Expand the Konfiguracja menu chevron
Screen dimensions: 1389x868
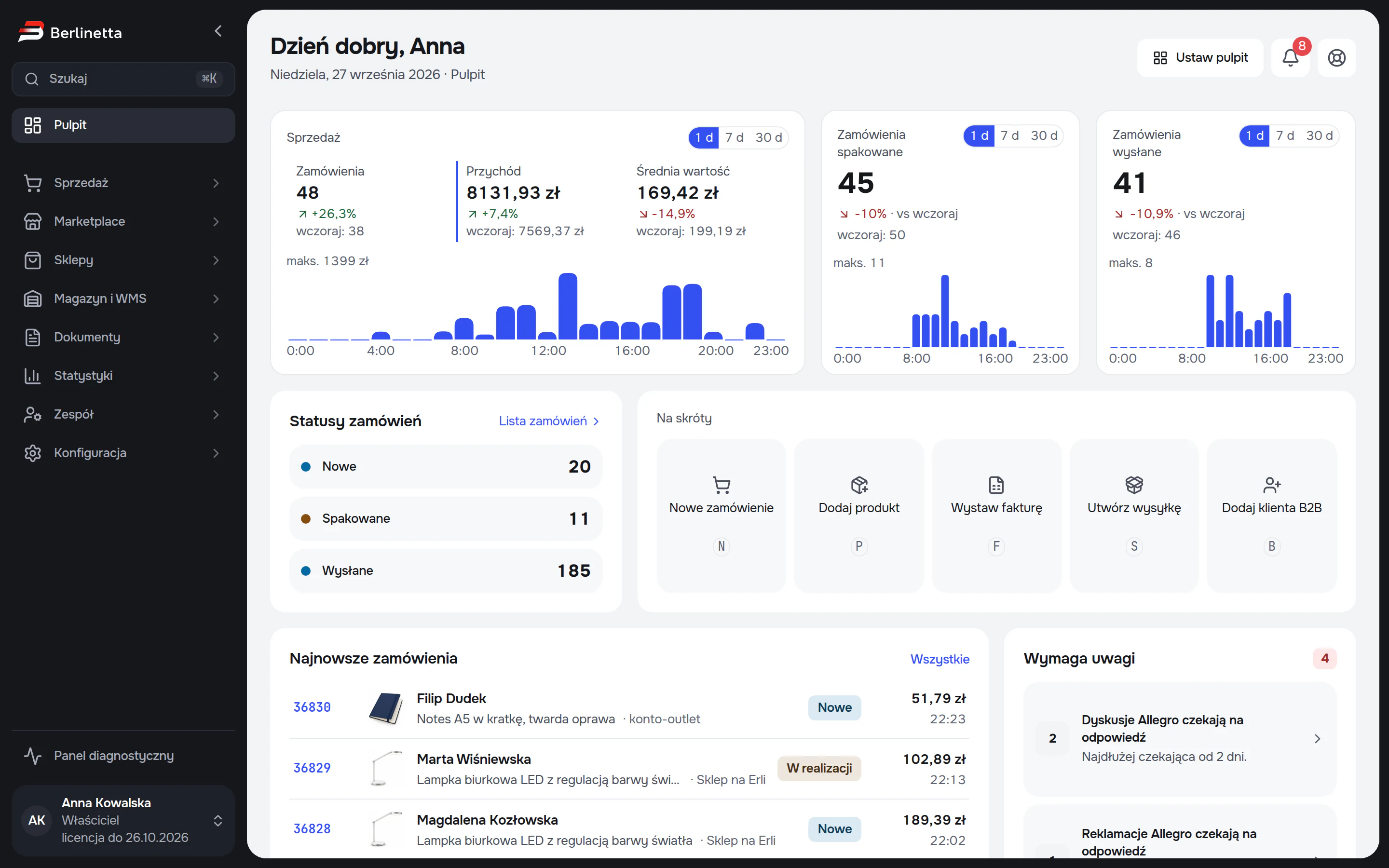216,453
